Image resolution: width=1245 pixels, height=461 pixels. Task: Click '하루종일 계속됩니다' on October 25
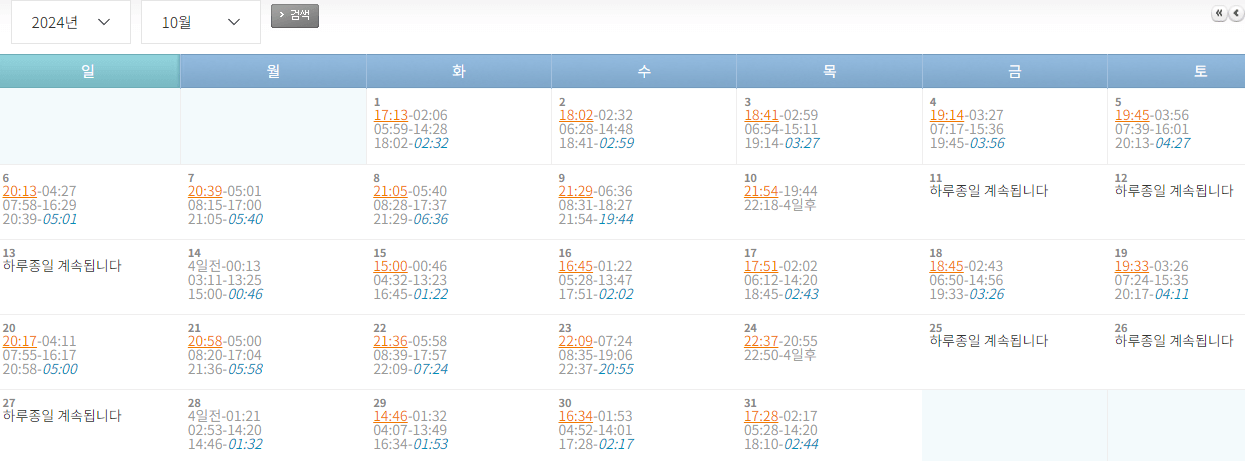989,341
